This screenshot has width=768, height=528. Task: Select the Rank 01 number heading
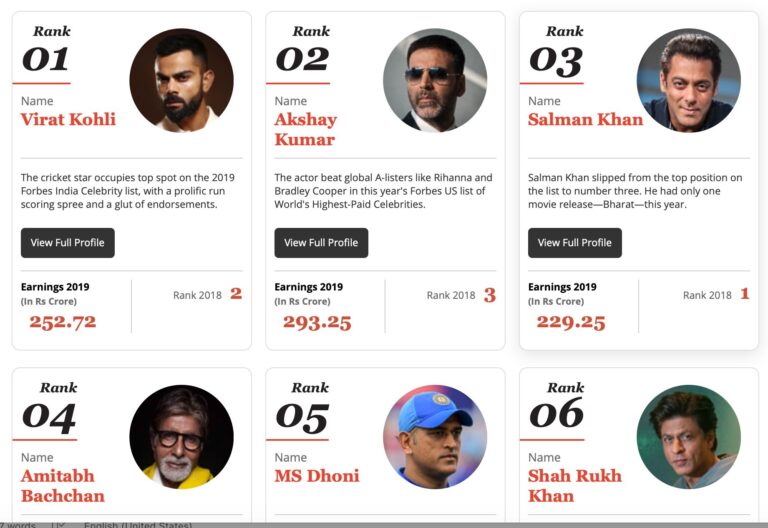click(46, 60)
